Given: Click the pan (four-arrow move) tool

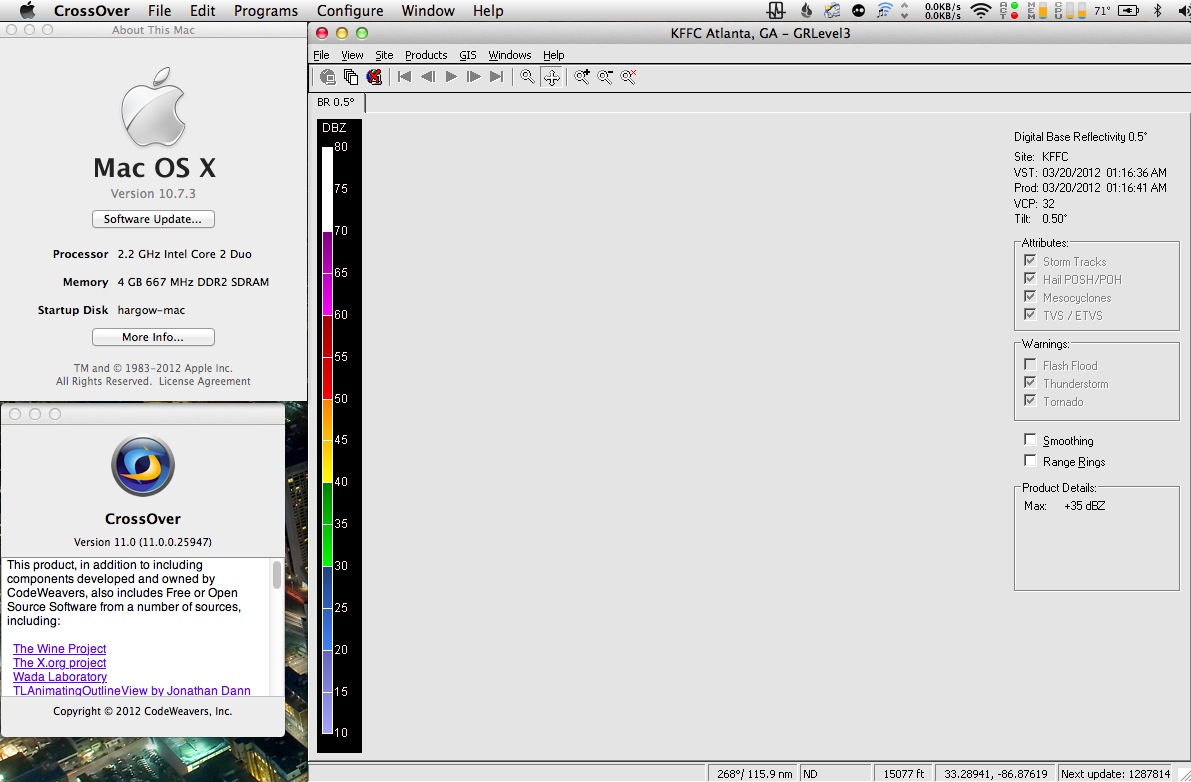Looking at the screenshot, I should click(x=551, y=77).
